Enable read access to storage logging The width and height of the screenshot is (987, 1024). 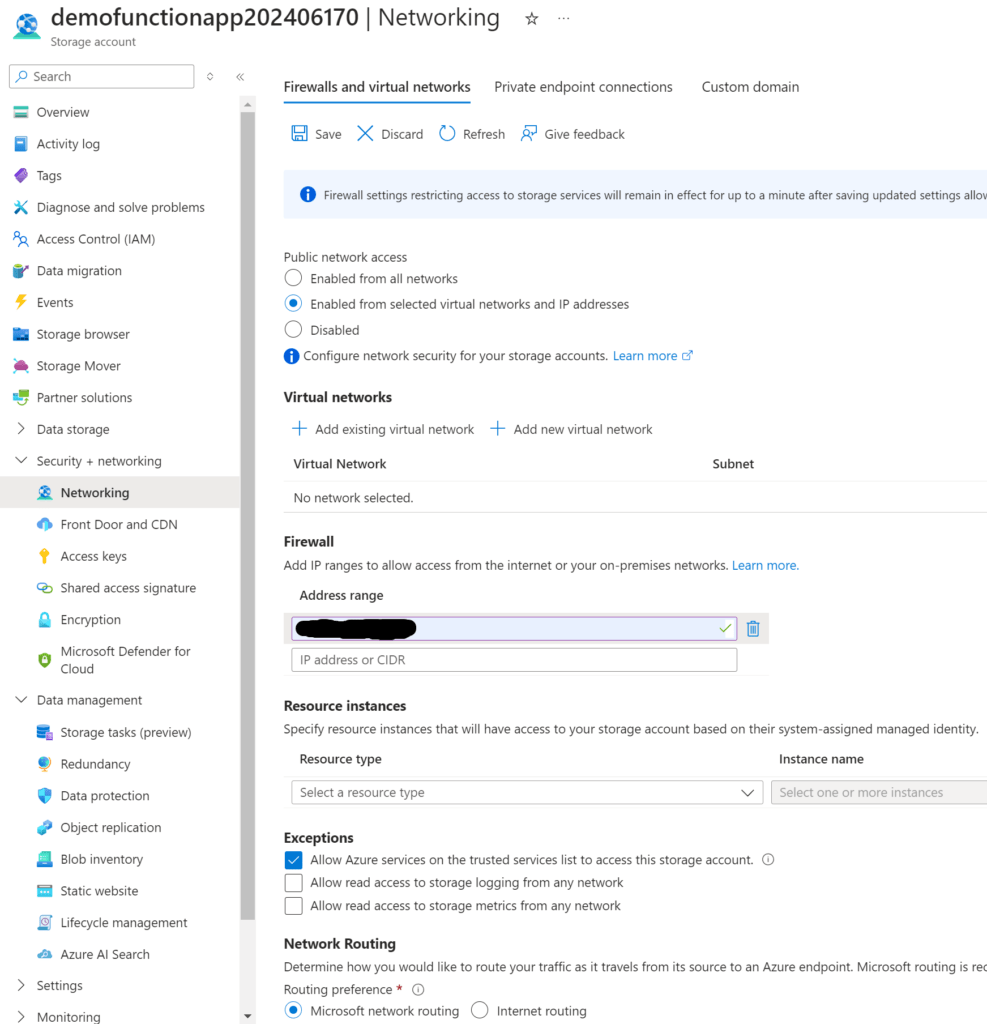(294, 882)
